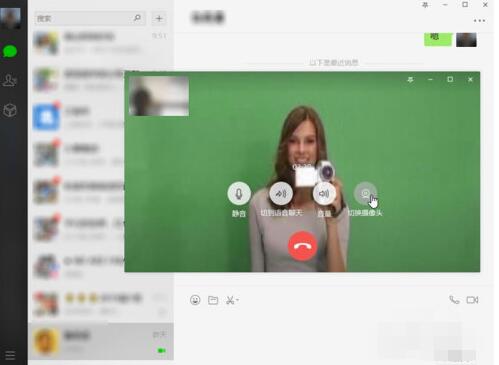Send a file using the folder icon
The height and width of the screenshot is (365, 499).
pyautogui.click(x=213, y=300)
